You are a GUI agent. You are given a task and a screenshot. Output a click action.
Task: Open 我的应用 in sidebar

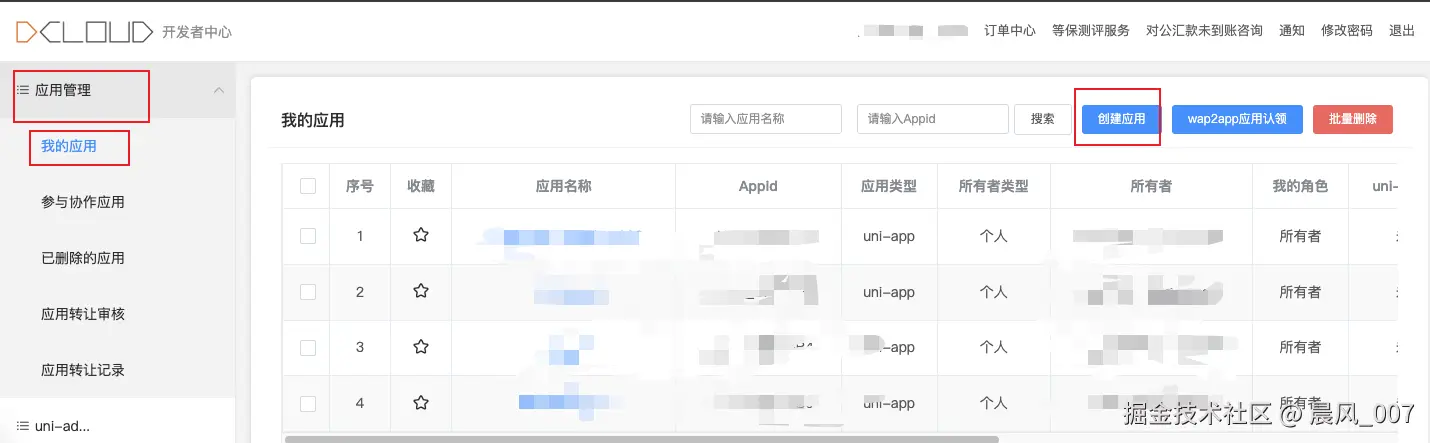[x=69, y=146]
